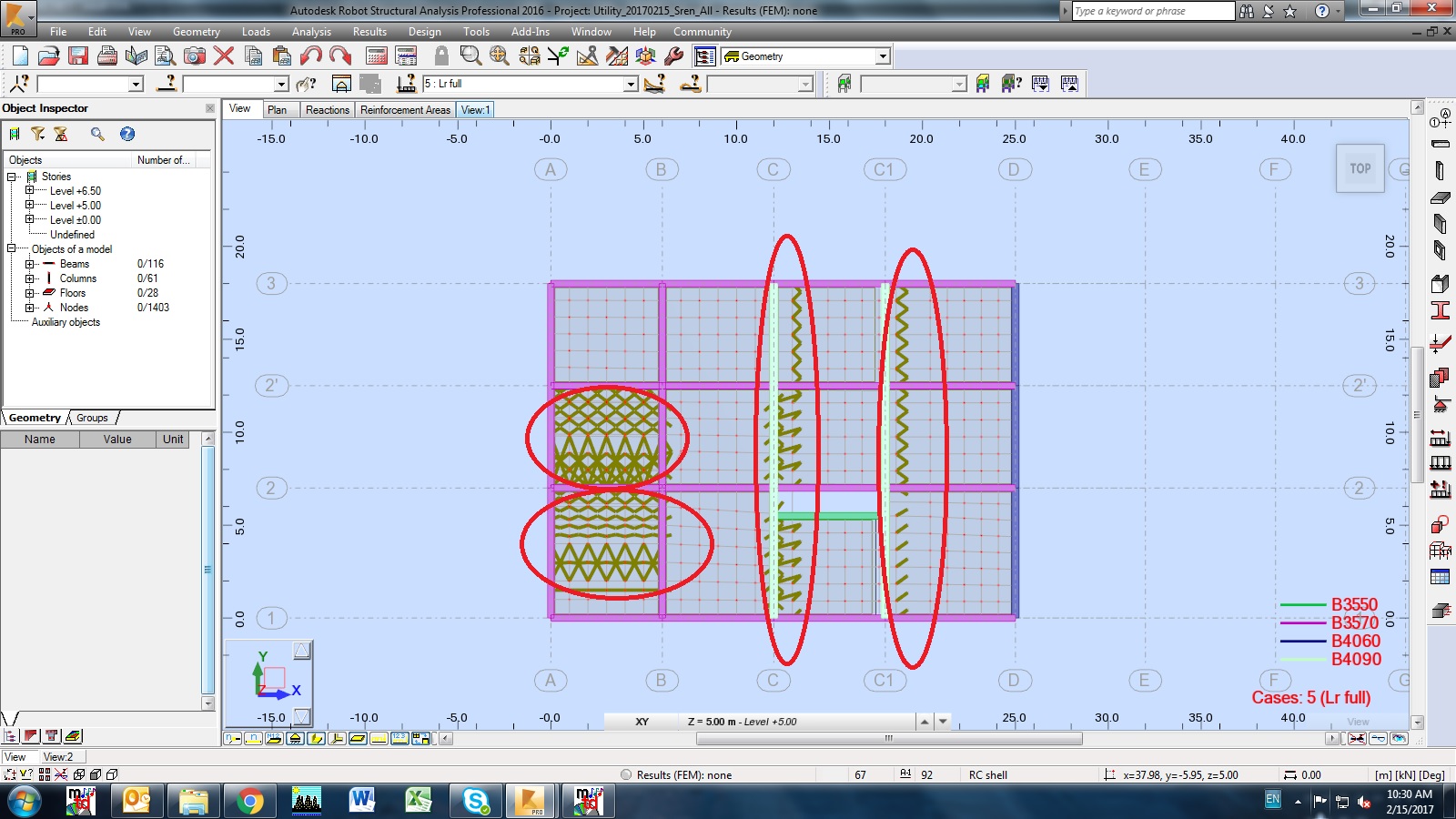Click the Undo arrow icon
The image size is (1456, 819).
click(311, 56)
